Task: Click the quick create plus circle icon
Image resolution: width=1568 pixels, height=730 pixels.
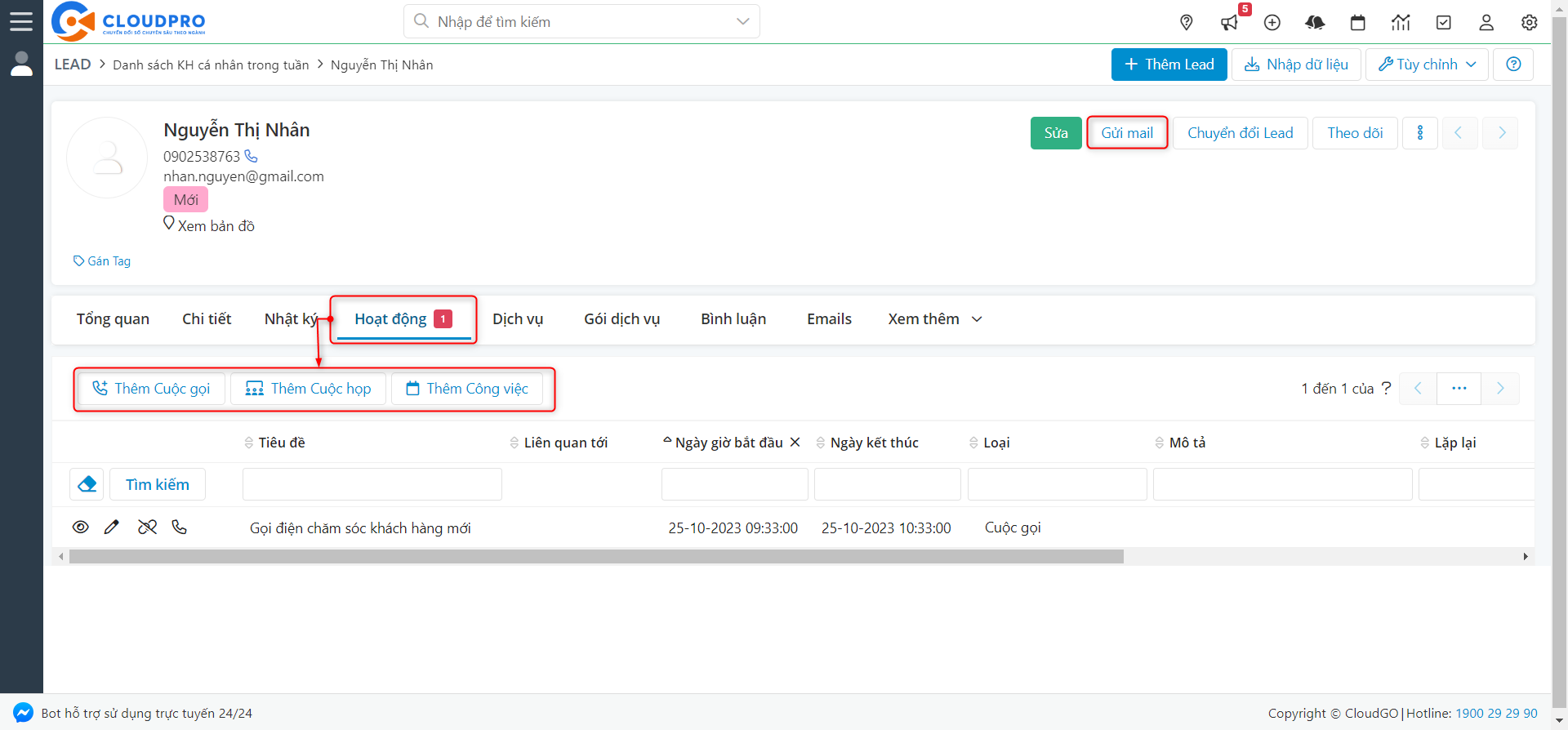Action: 1272,22
